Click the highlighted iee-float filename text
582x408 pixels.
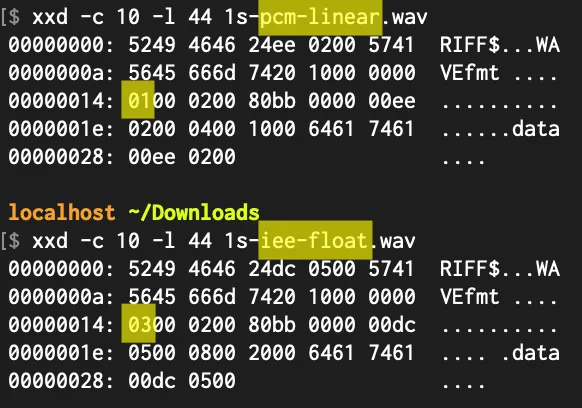(x=315, y=241)
